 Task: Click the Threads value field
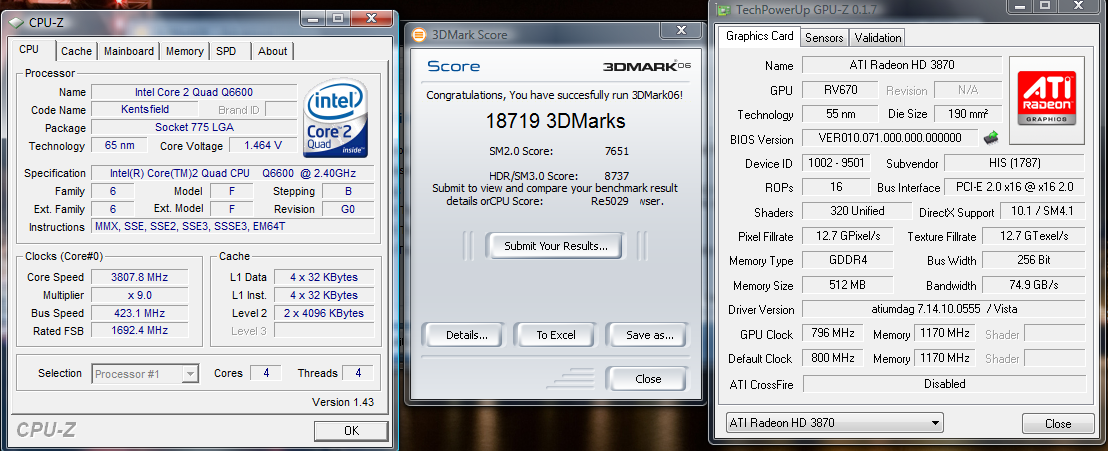(358, 373)
